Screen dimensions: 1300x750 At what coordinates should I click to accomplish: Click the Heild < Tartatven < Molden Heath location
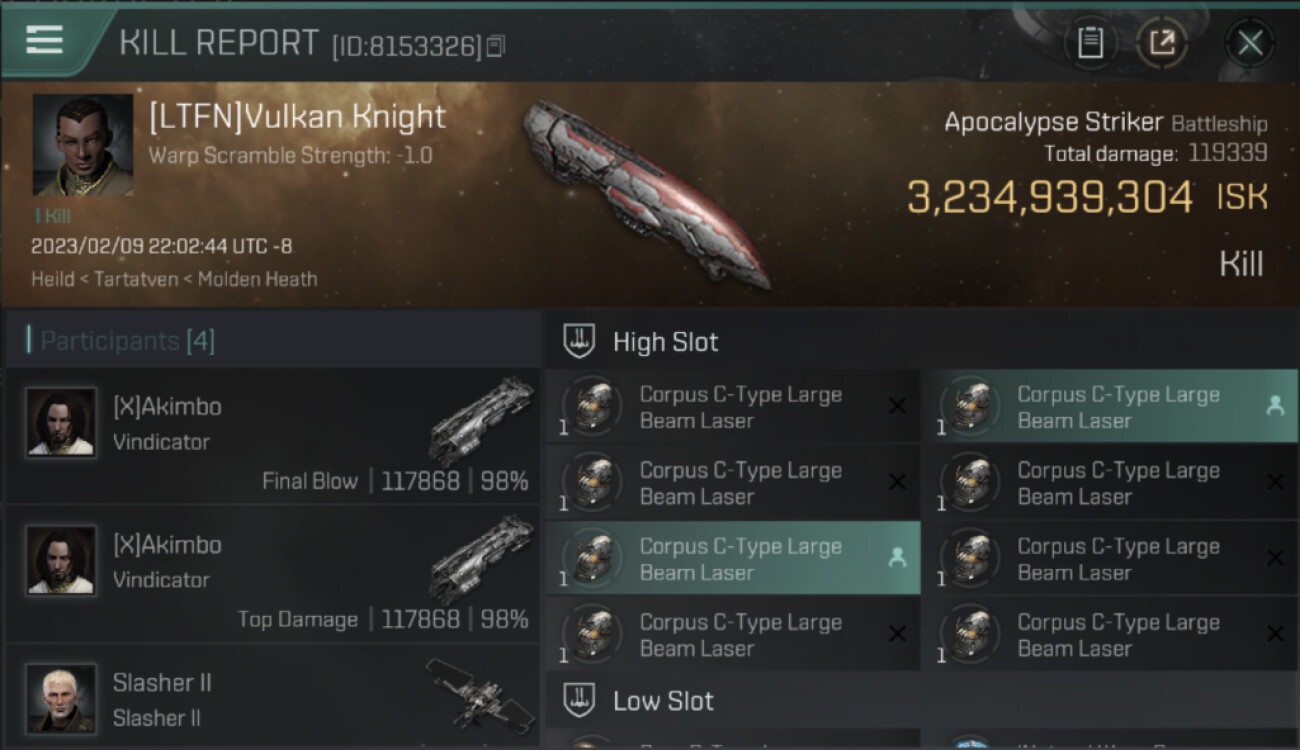point(174,279)
